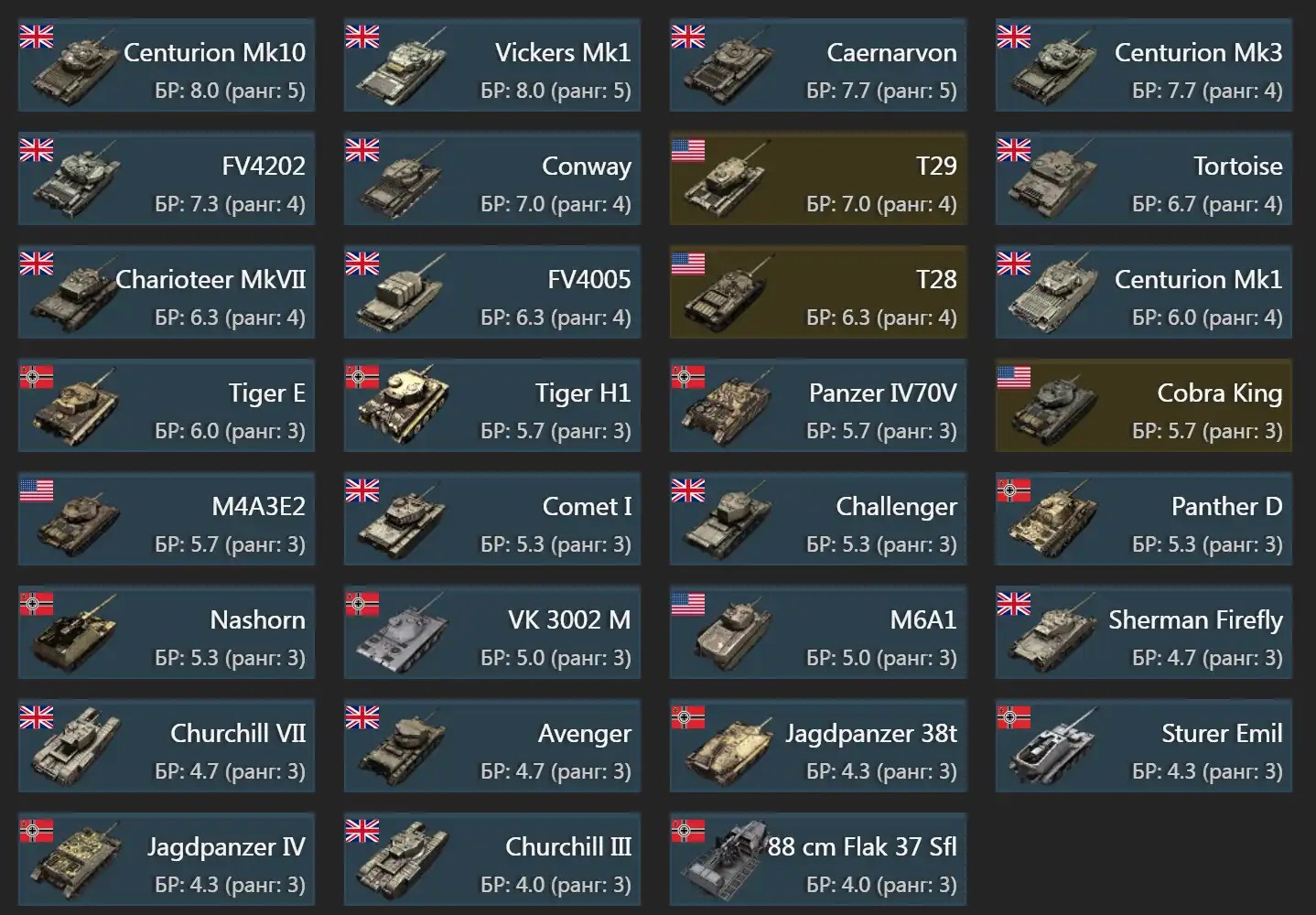The image size is (1316, 915).
Task: Click the M4A3E2 tank thumbnail
Action: click(x=75, y=520)
